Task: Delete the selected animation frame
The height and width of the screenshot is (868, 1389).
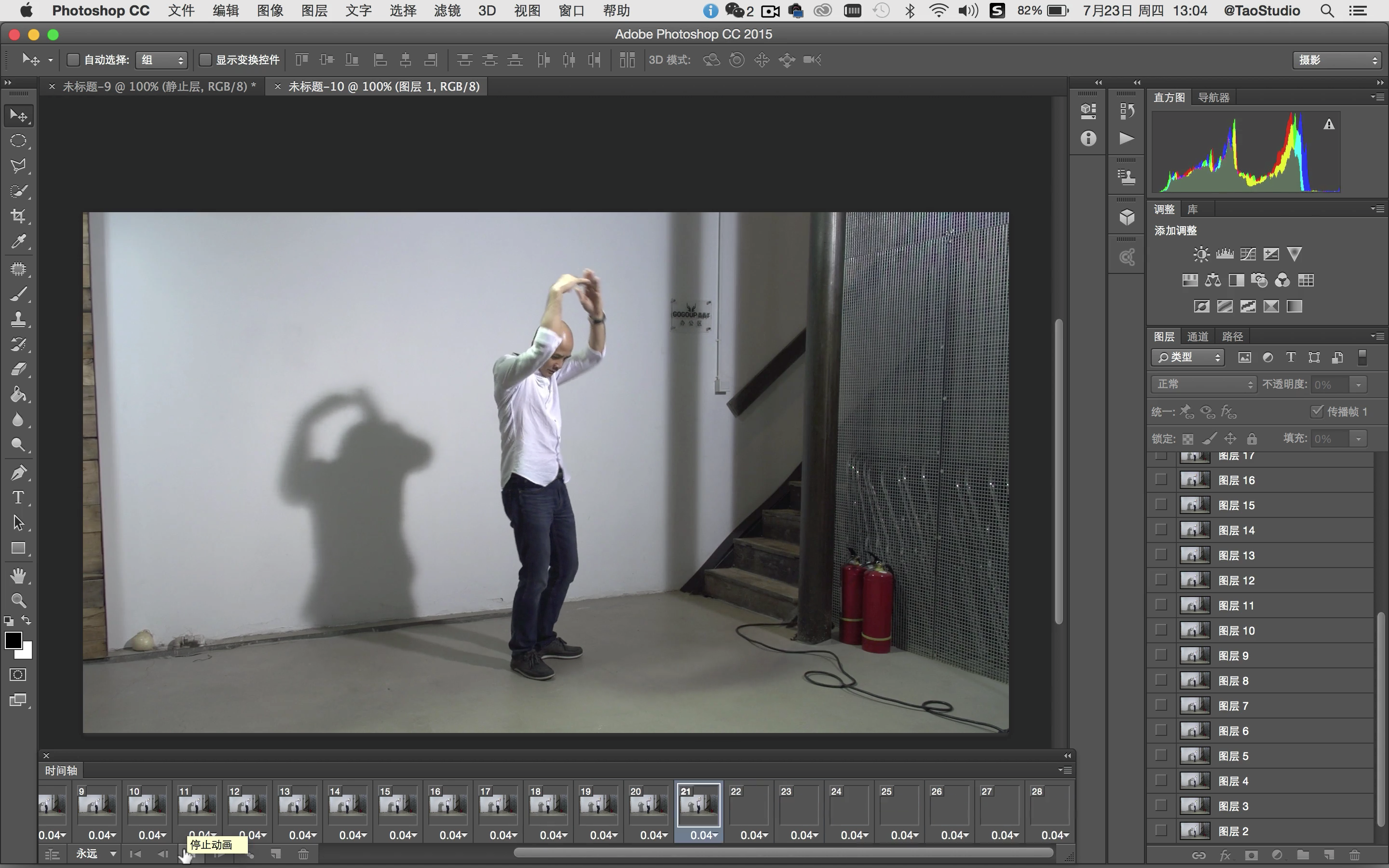Action: tap(303, 854)
